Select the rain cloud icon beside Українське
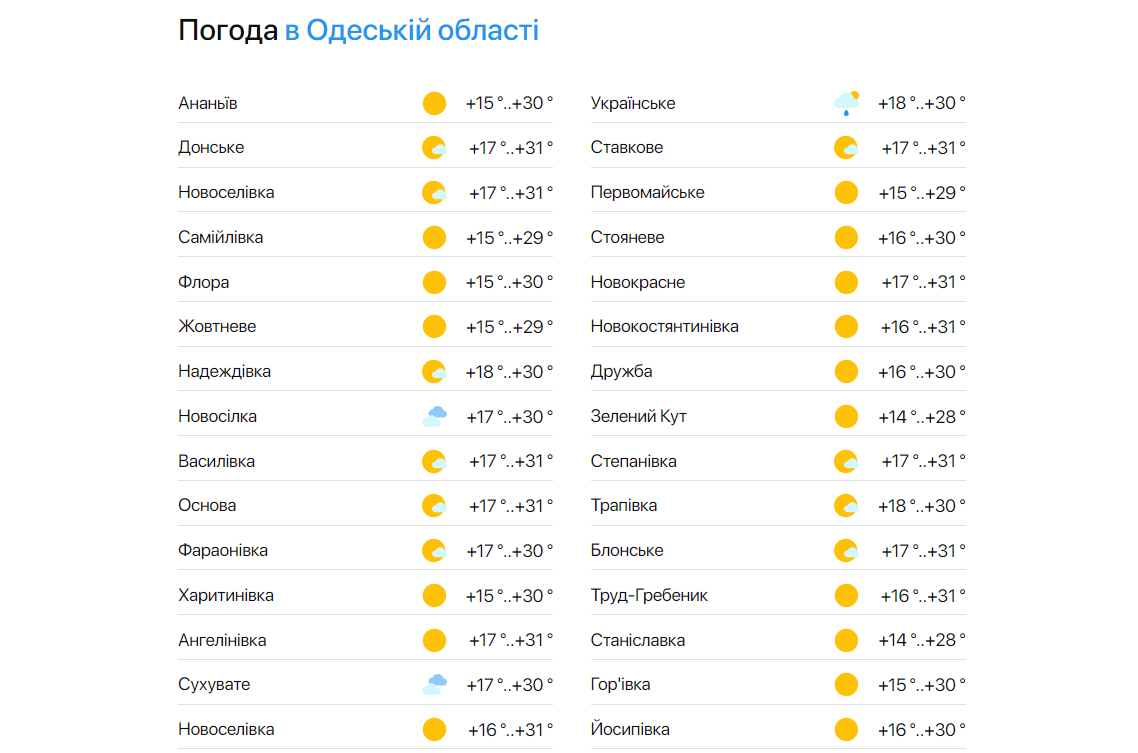The image size is (1138, 753). (x=847, y=102)
